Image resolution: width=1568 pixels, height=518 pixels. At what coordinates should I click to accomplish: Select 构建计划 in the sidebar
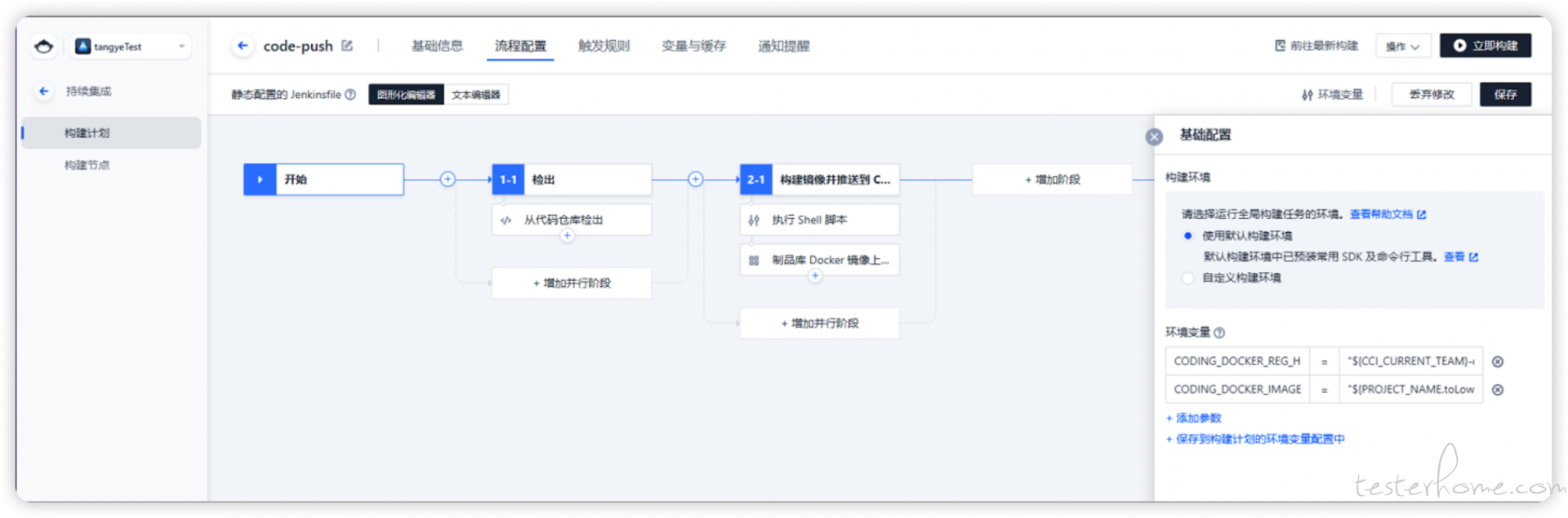pos(111,132)
